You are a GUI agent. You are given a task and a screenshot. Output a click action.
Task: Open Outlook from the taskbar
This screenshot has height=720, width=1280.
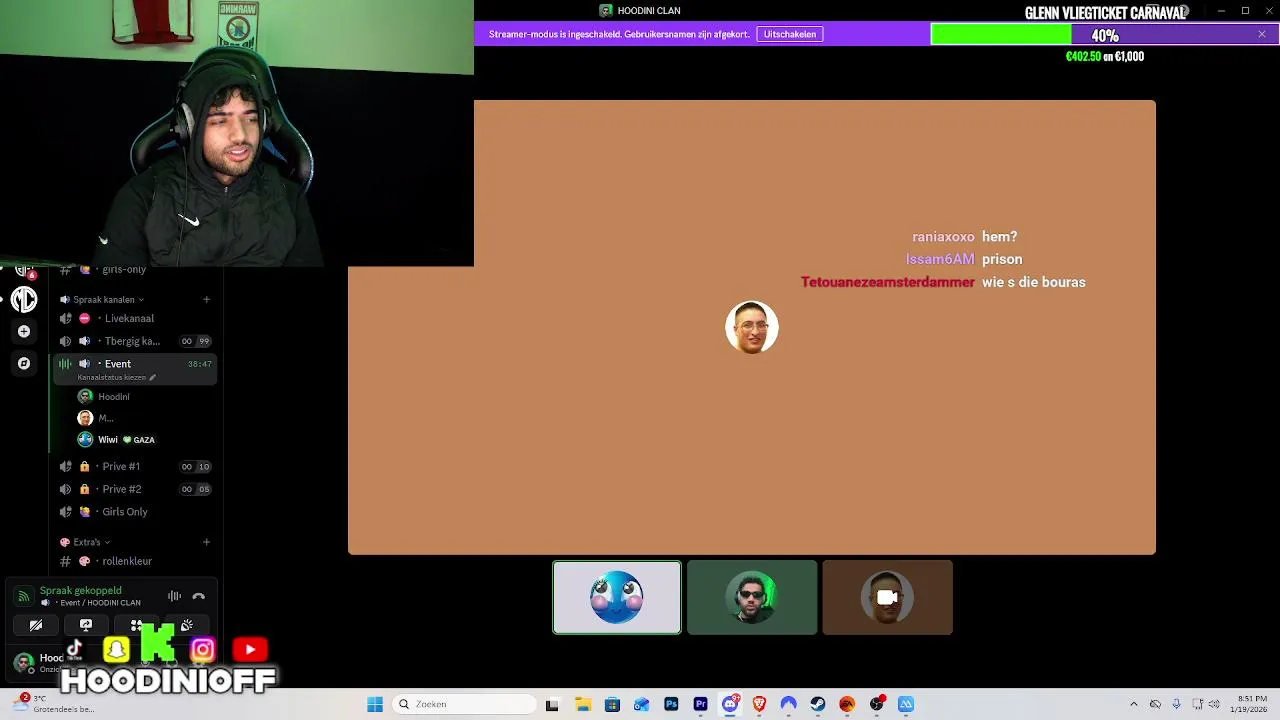coord(641,704)
